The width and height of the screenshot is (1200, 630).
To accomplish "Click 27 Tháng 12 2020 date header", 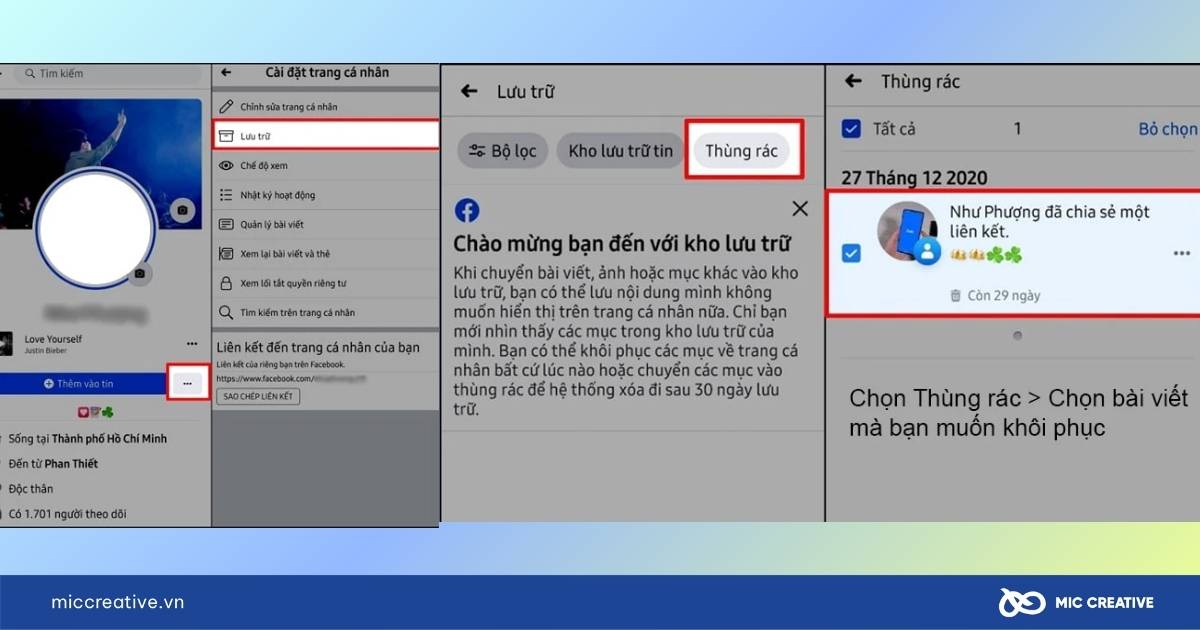I will pos(914,178).
